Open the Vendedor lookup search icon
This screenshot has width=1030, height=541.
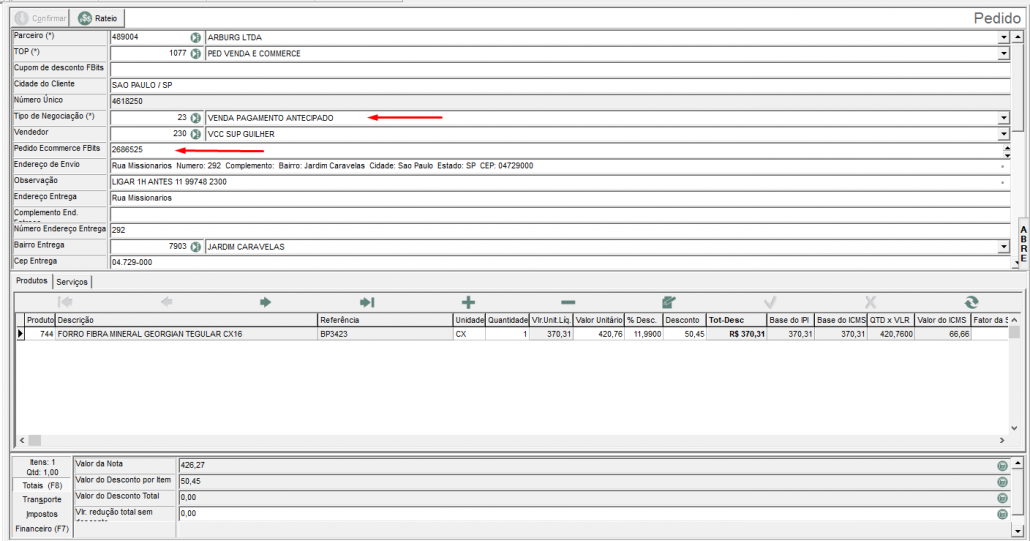[x=196, y=133]
